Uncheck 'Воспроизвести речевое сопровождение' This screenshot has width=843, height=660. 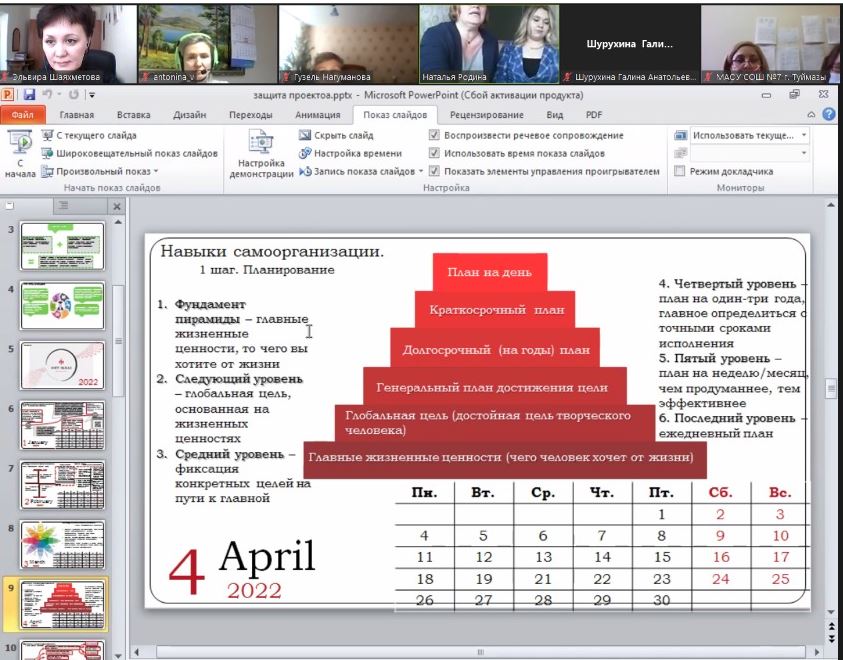coord(434,135)
